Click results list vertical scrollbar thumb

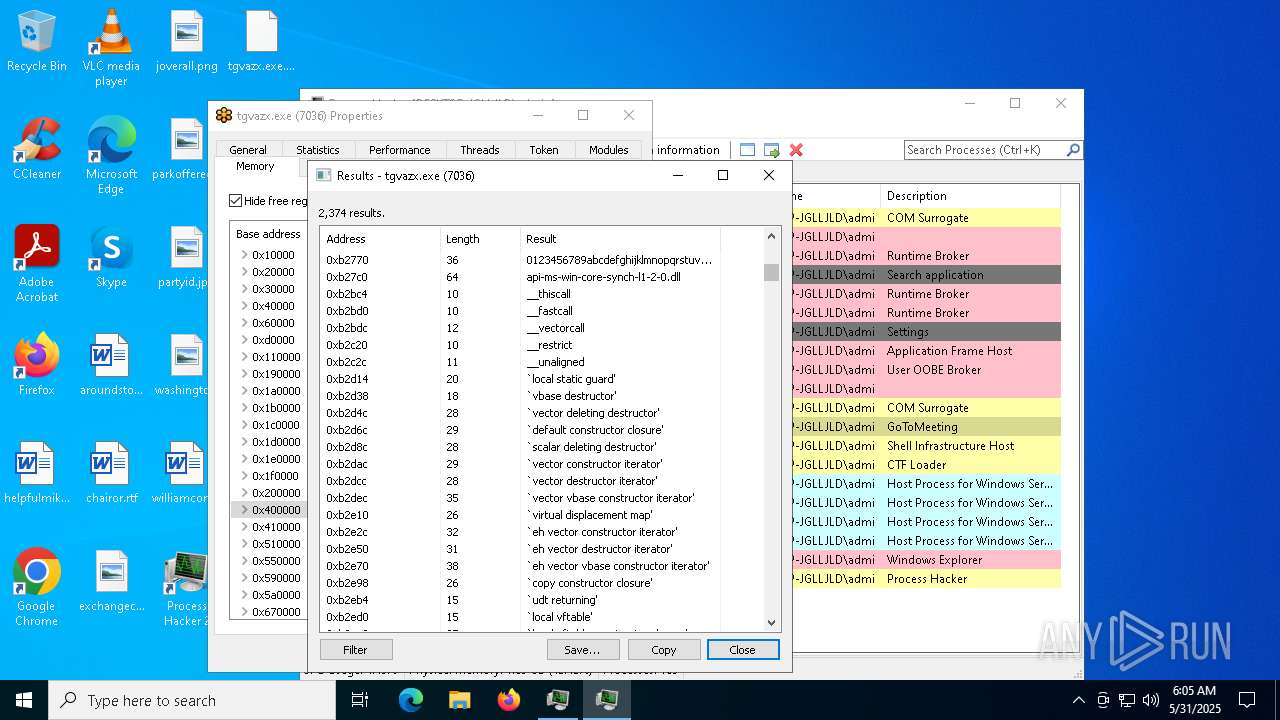click(771, 273)
